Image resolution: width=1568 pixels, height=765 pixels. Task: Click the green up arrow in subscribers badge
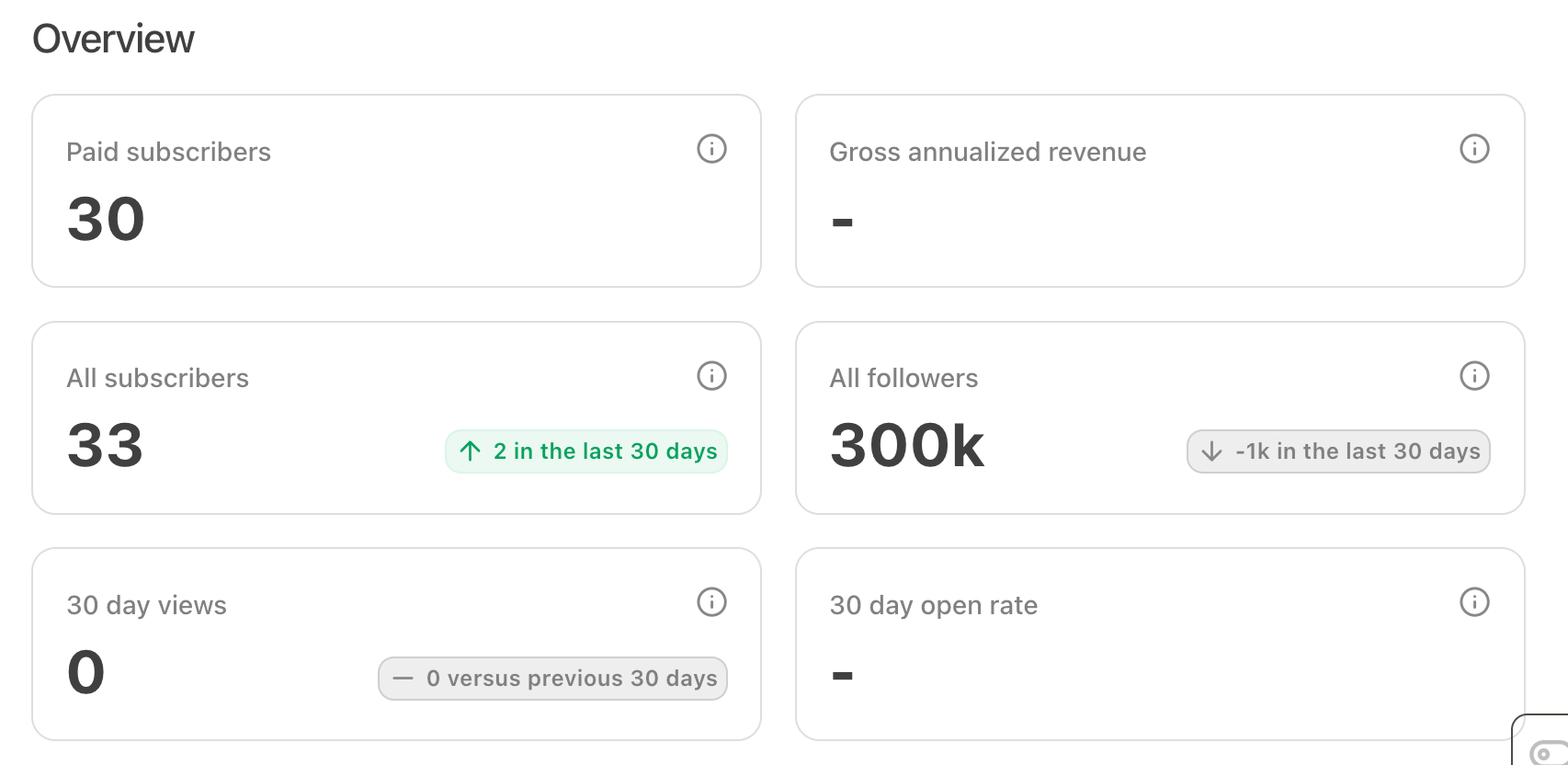(x=471, y=451)
